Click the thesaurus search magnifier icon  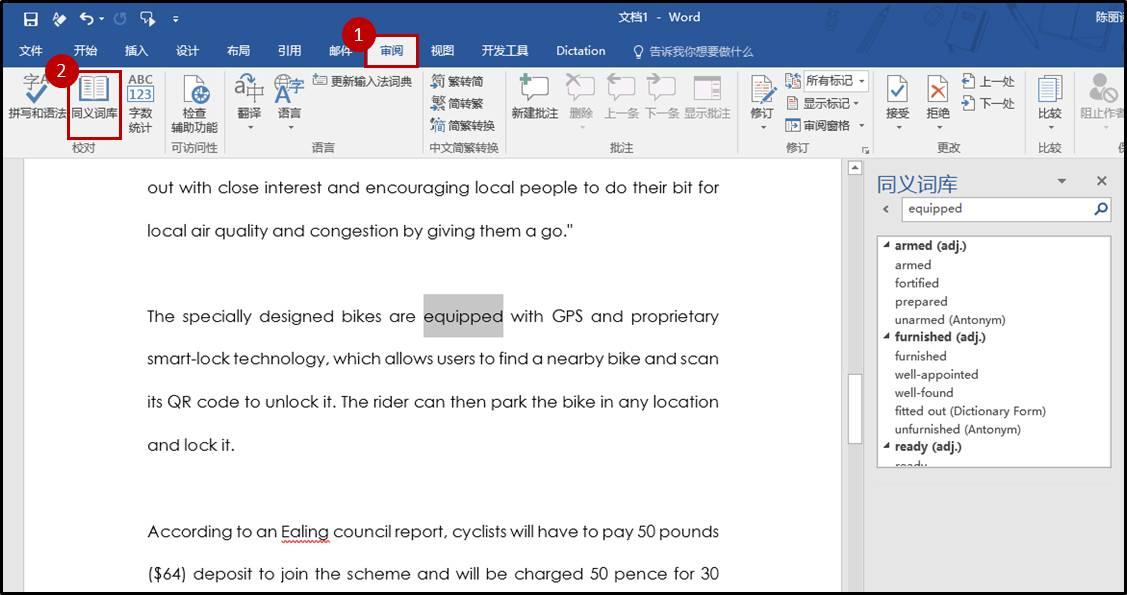pyautogui.click(x=1100, y=208)
